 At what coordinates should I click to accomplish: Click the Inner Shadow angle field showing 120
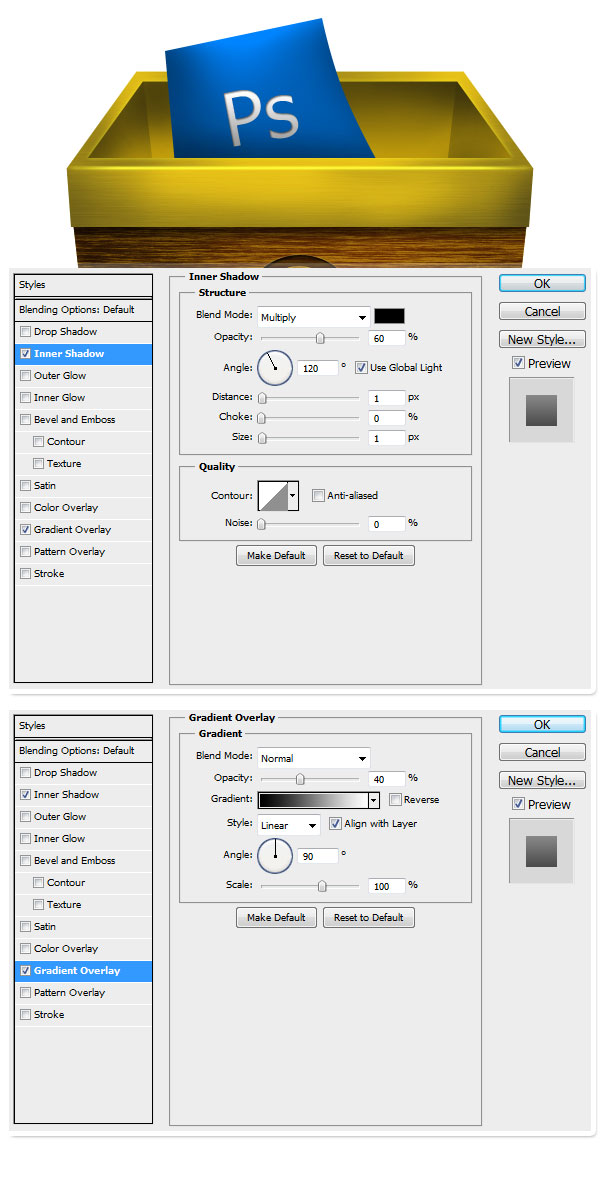click(318, 368)
